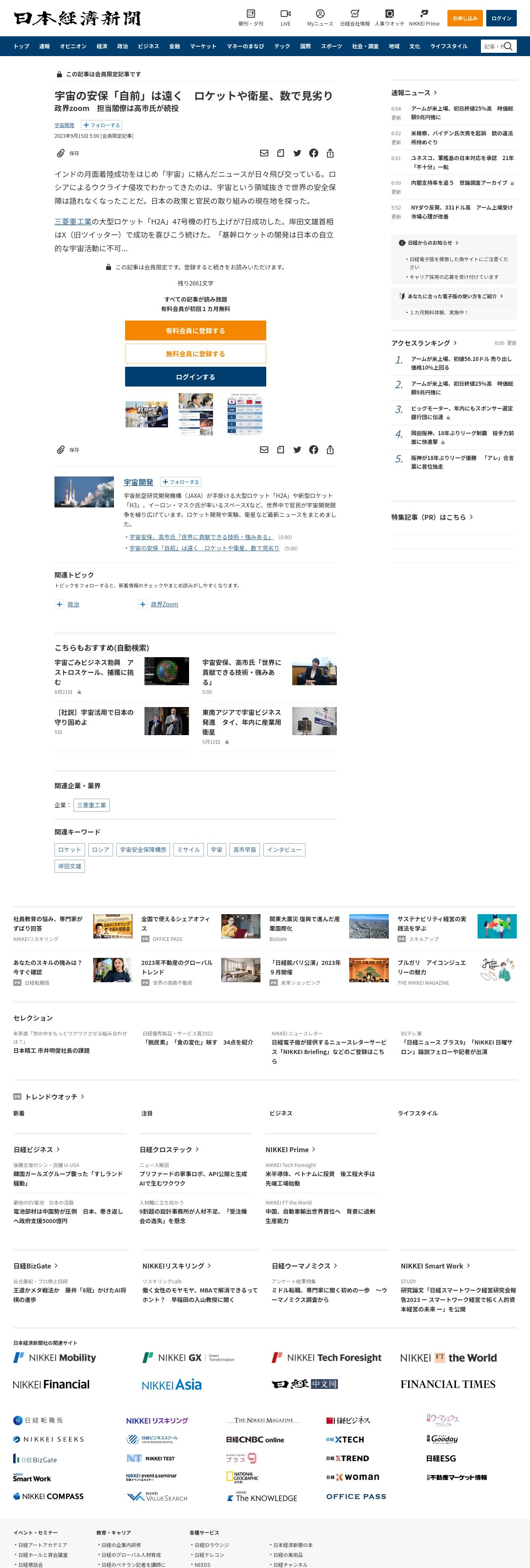
Task: Share article on Facebook, top icon
Action: (x=313, y=153)
